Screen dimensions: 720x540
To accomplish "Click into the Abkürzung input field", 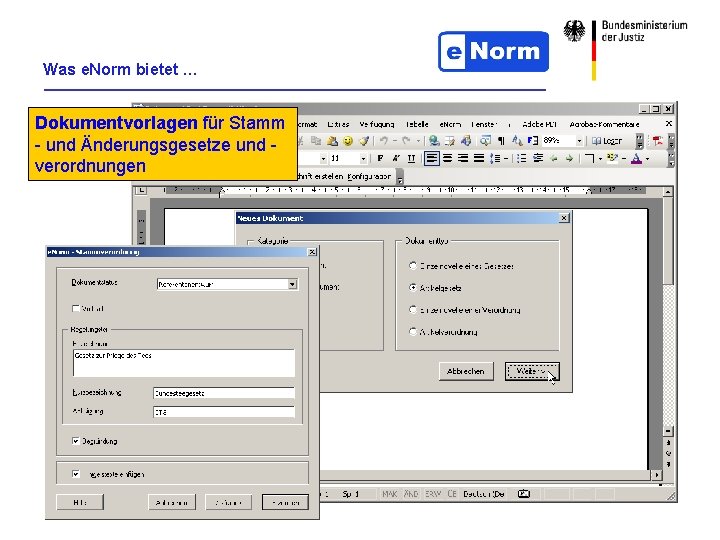I will point(224,412).
